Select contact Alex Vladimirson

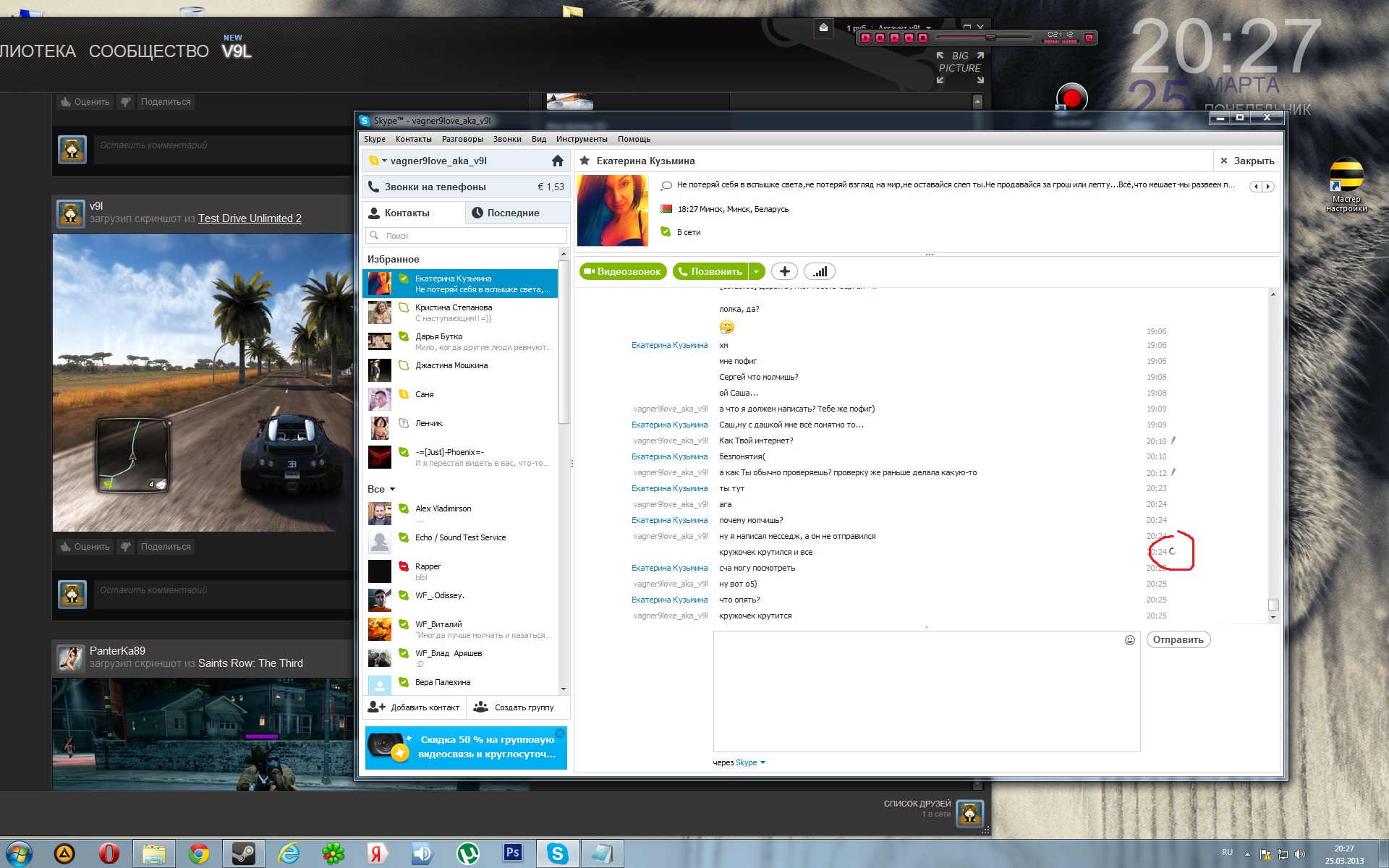(x=460, y=514)
